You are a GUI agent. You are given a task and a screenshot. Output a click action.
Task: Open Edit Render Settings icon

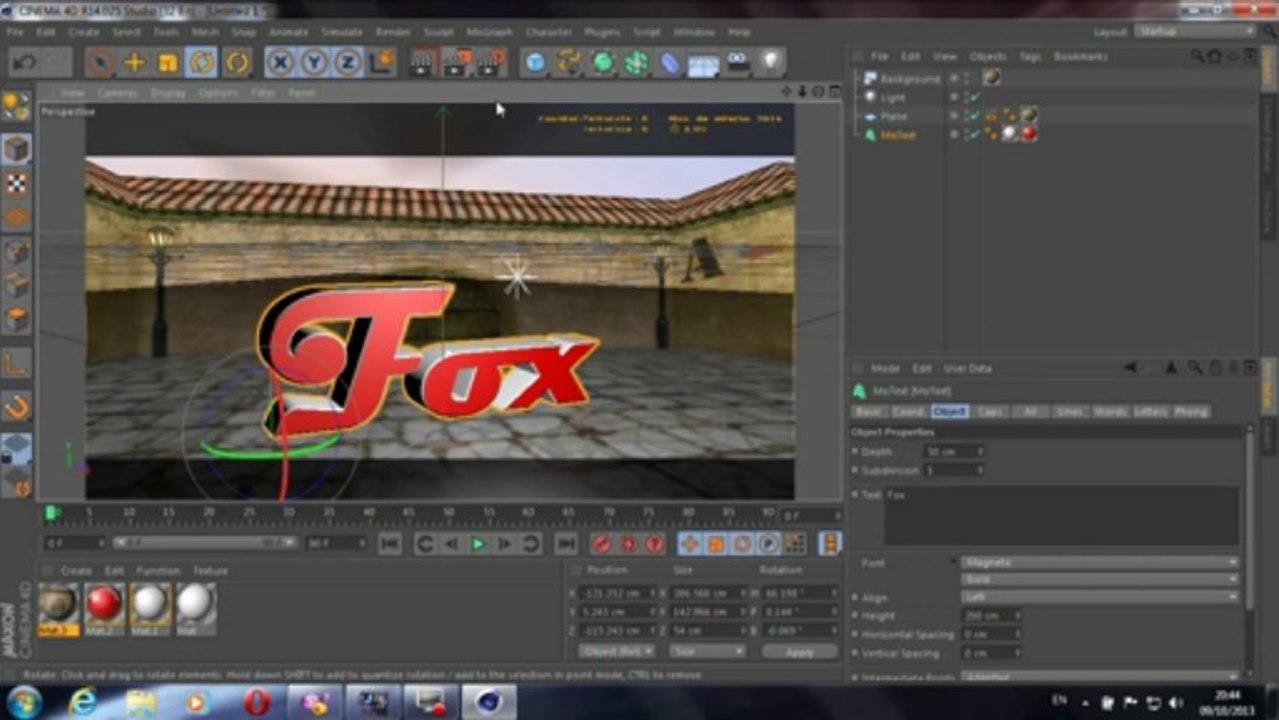pos(491,63)
